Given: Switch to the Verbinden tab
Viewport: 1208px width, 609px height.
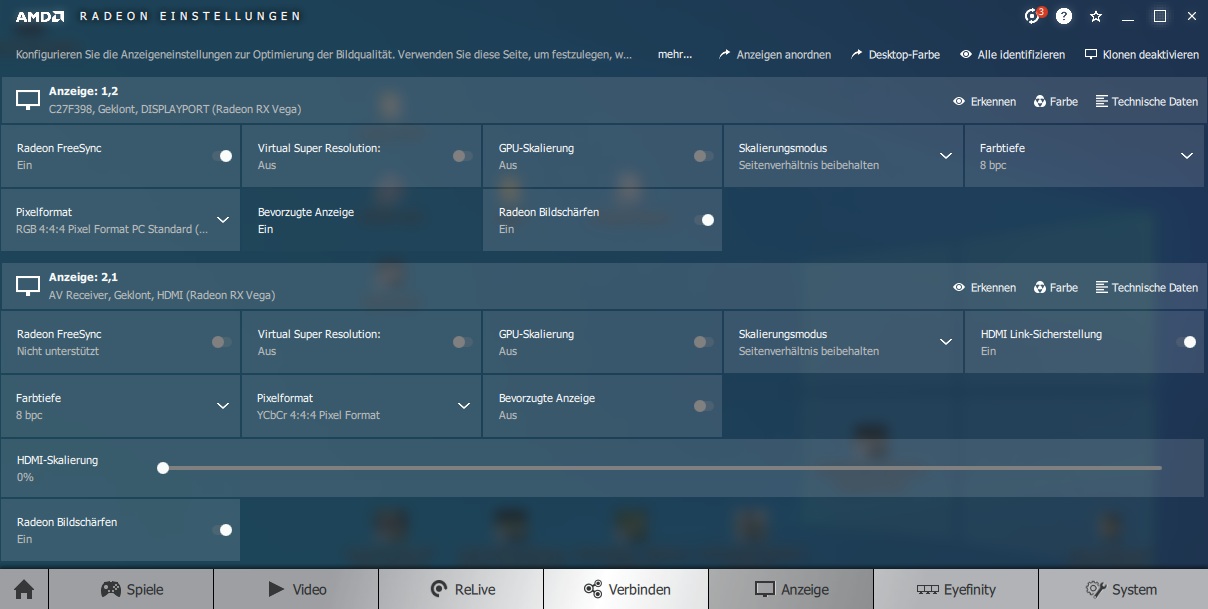Looking at the screenshot, I should (626, 589).
